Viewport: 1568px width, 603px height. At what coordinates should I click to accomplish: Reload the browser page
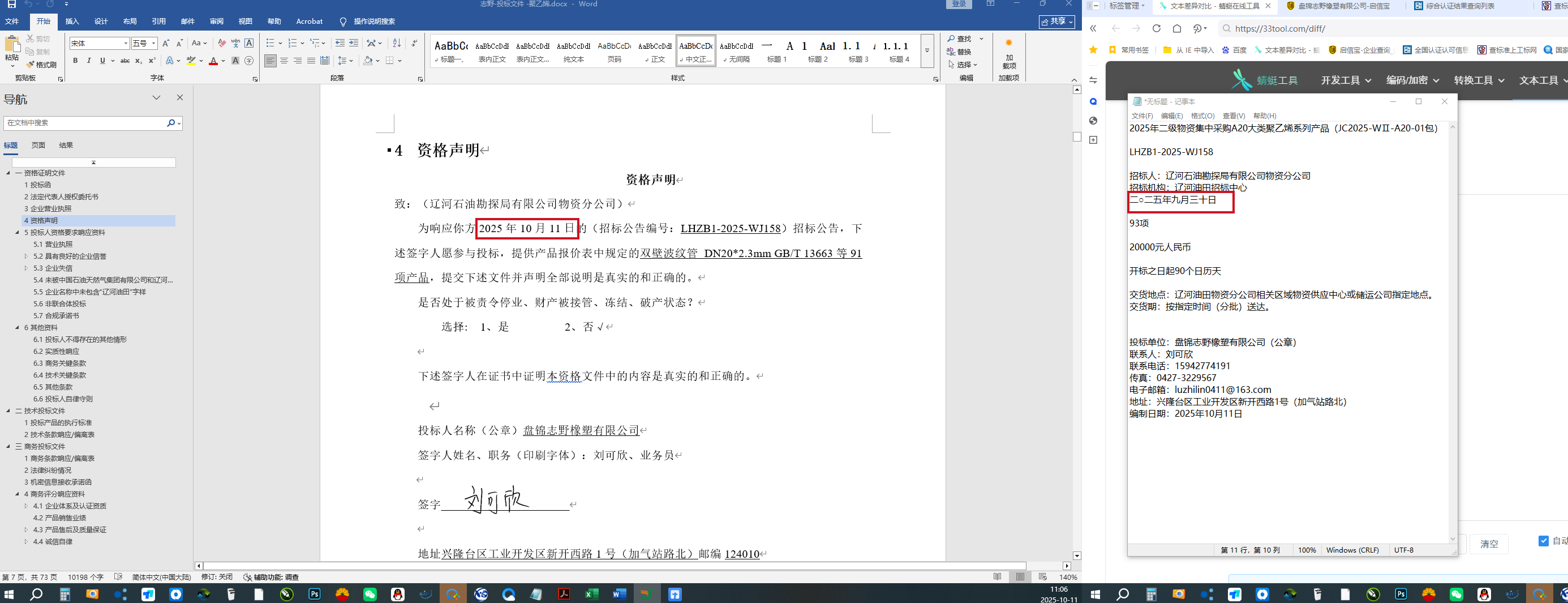1157,29
